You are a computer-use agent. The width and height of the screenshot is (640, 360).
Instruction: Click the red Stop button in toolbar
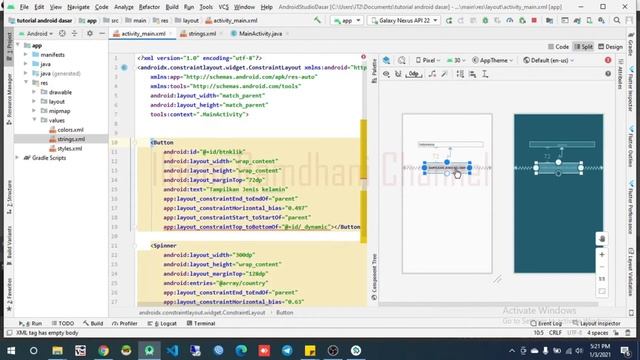click(x=534, y=20)
